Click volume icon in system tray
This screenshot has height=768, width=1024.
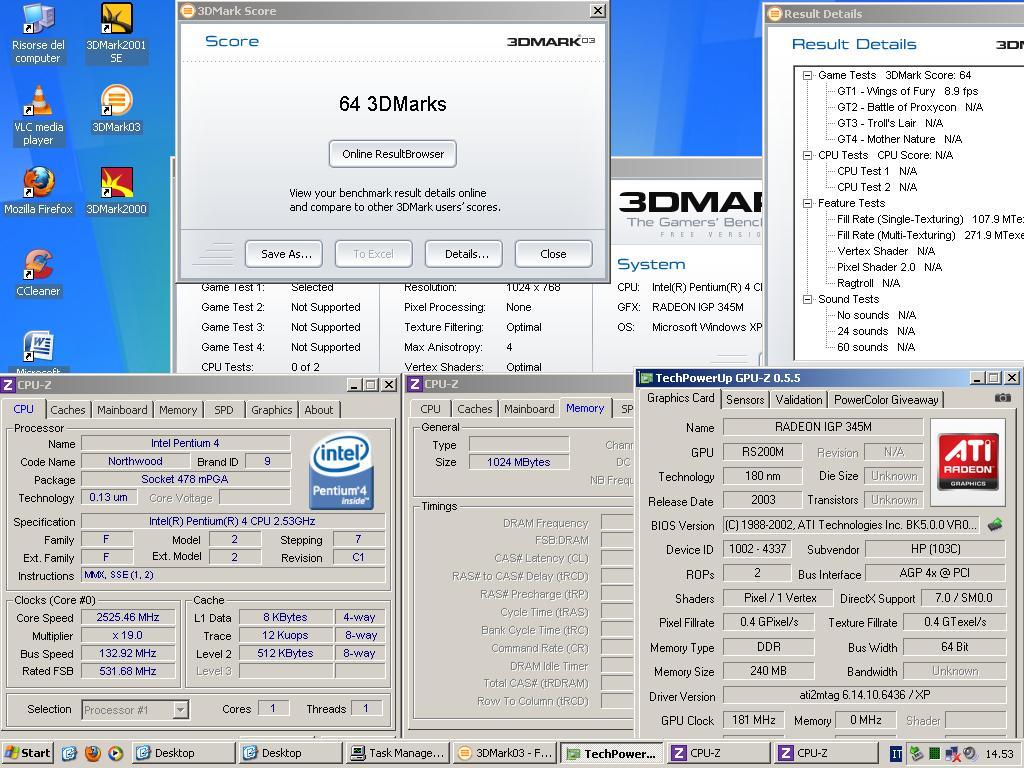coord(970,753)
